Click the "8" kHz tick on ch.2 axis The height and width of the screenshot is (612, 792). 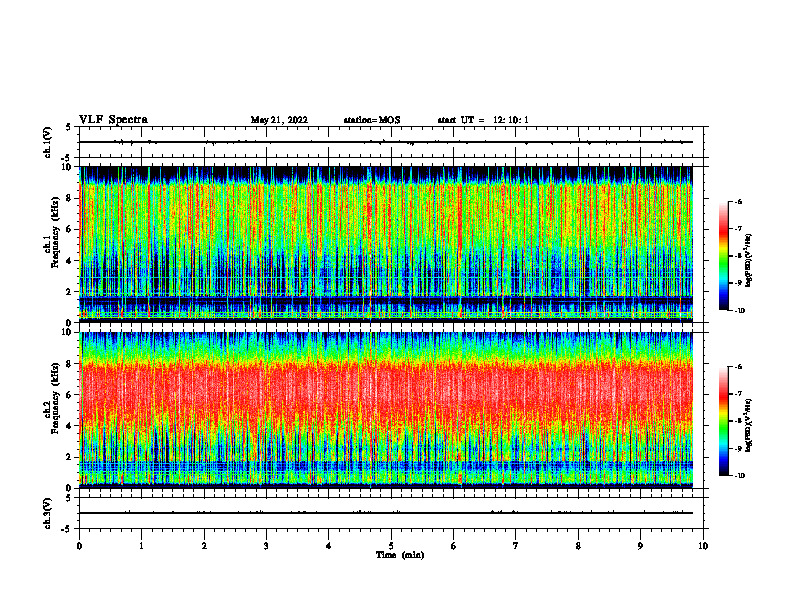70,364
